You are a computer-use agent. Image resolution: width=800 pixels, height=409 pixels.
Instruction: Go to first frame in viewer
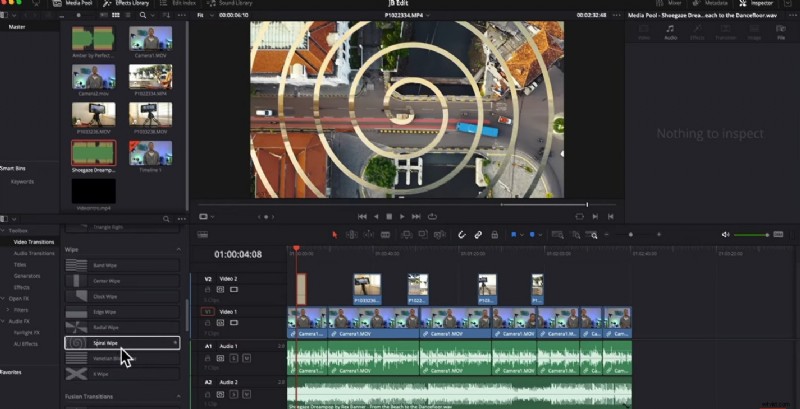[x=362, y=217]
